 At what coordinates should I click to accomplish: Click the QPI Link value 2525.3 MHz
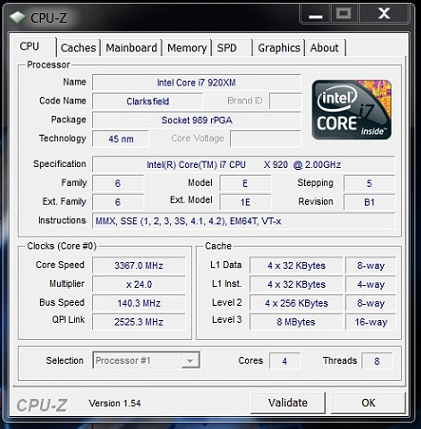click(138, 322)
